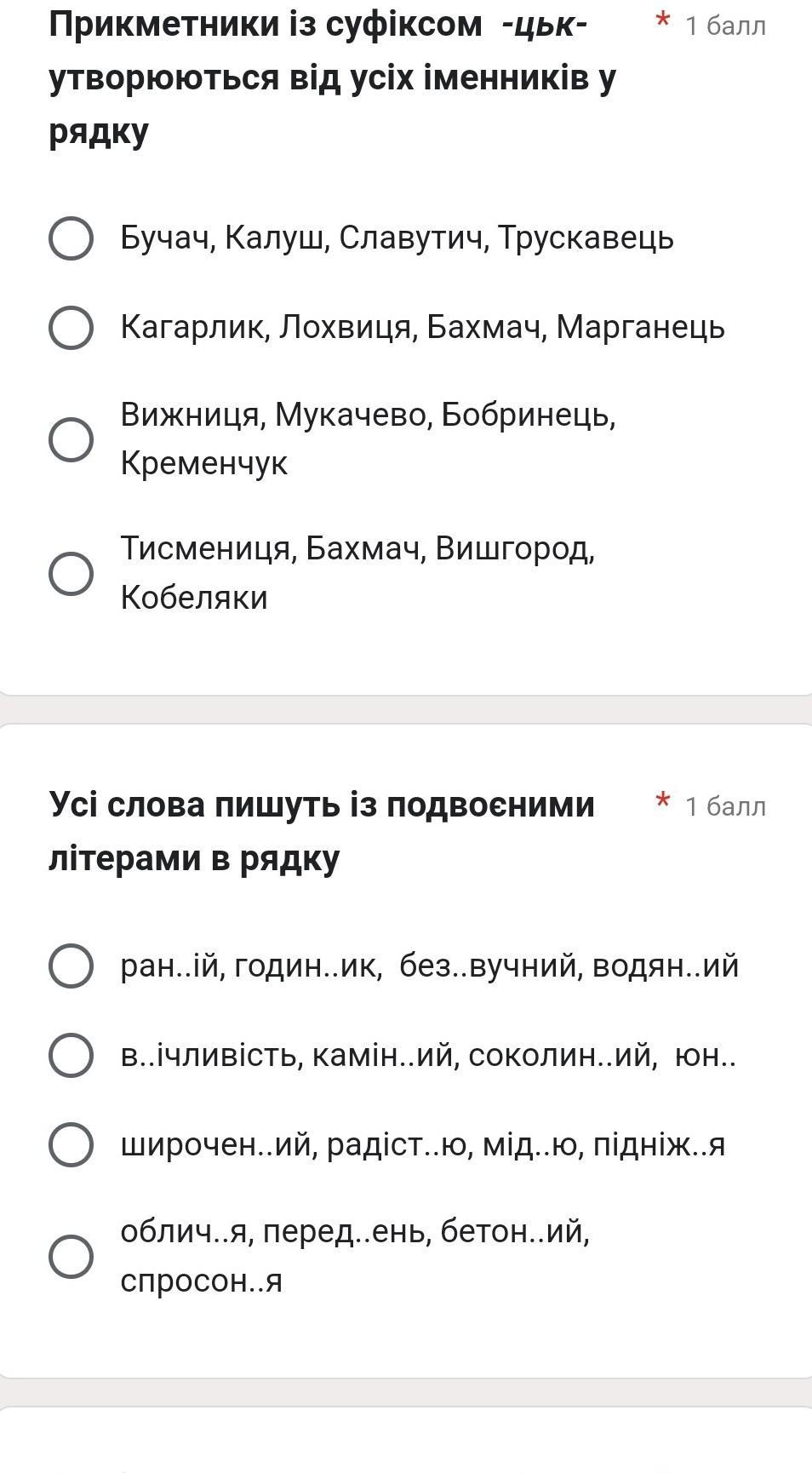Choose radio option облич..я, перед..ень, бетон..ий
This screenshot has height=1473, width=812.
coord(71,1257)
